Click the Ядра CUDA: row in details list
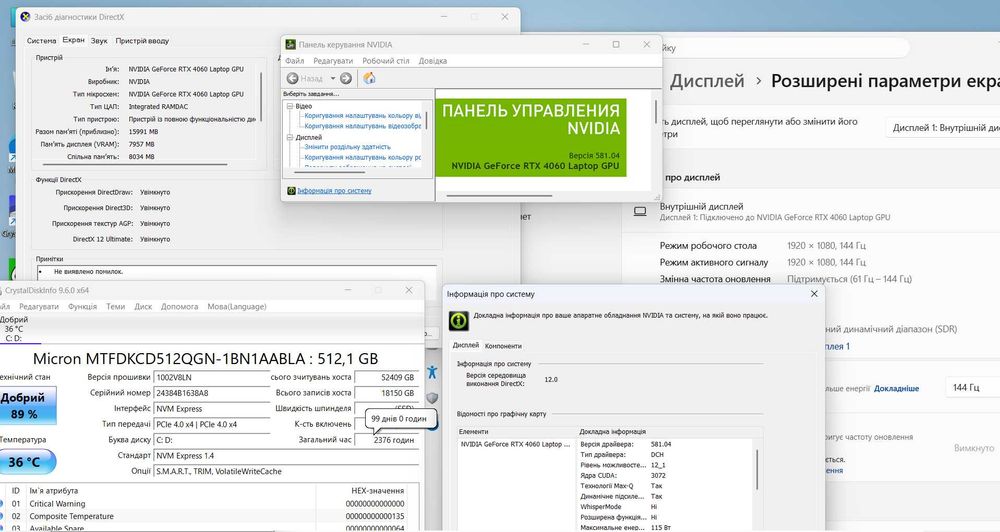This screenshot has width=1000, height=532. pyautogui.click(x=665, y=475)
